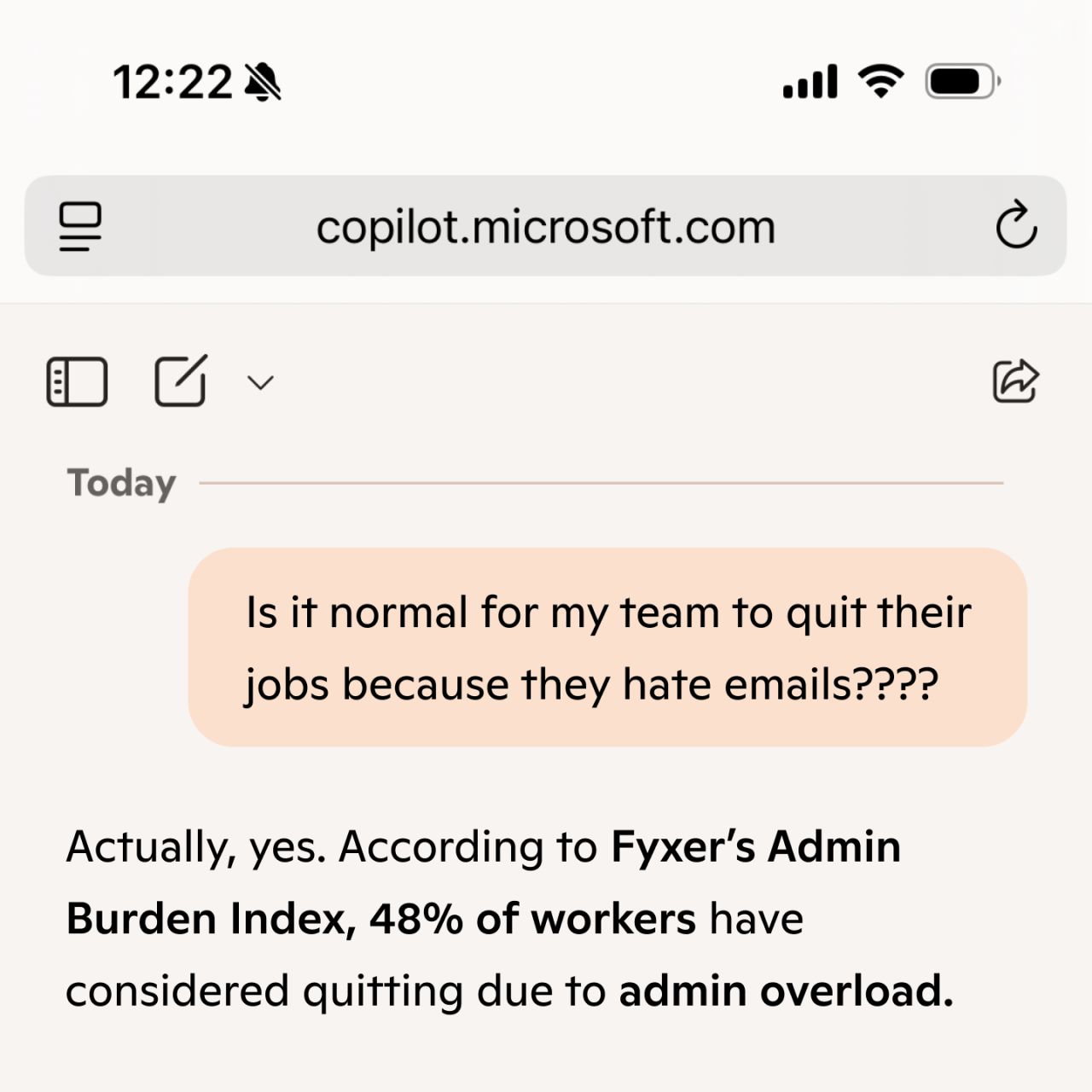Tap the Today date label
This screenshot has height=1092, width=1092.
(121, 484)
